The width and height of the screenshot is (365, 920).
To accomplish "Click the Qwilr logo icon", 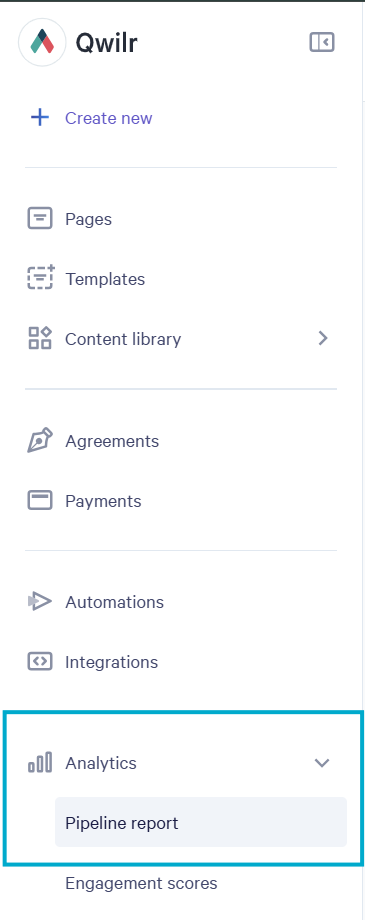I will [x=42, y=42].
